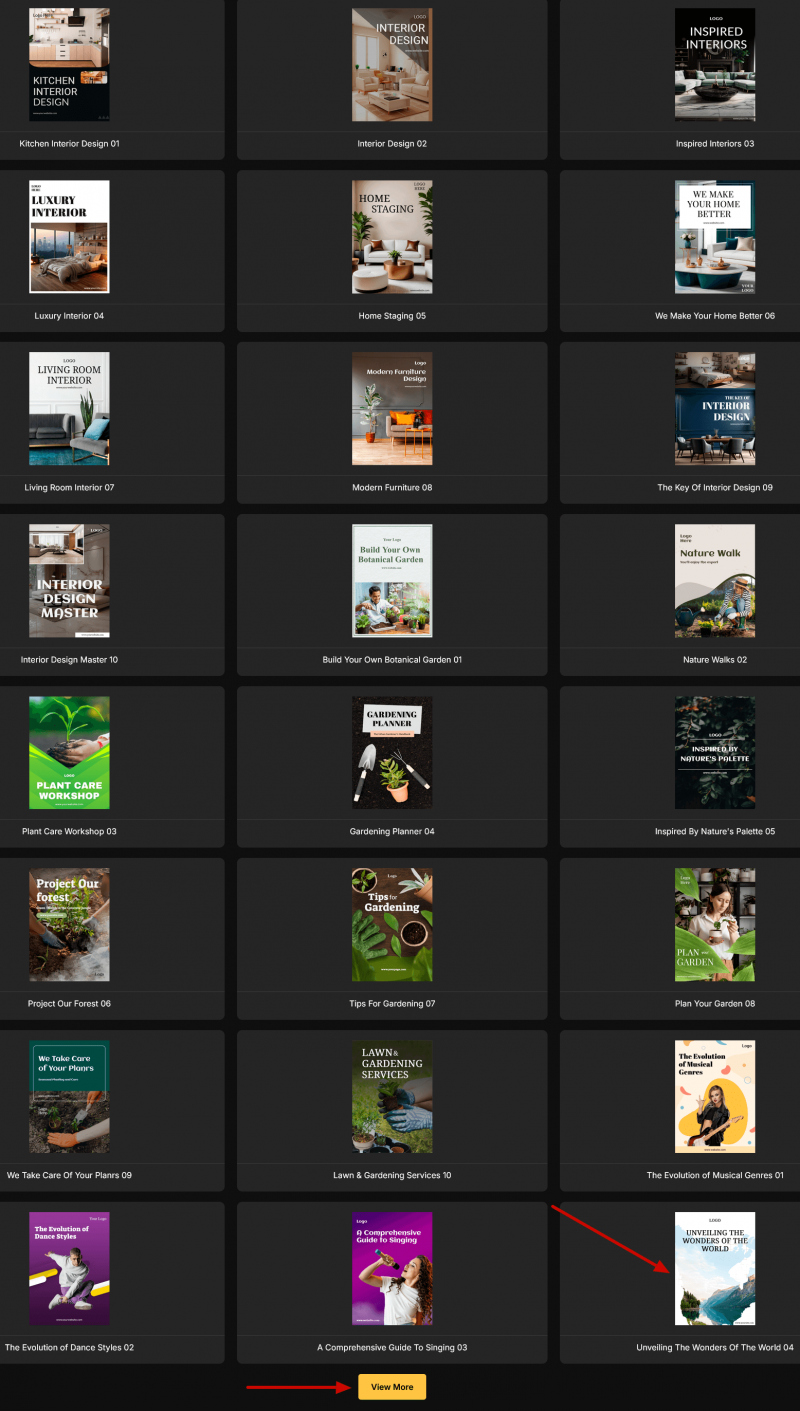
Task: Click the 'Interior Design 02' caption text
Action: coord(392,144)
